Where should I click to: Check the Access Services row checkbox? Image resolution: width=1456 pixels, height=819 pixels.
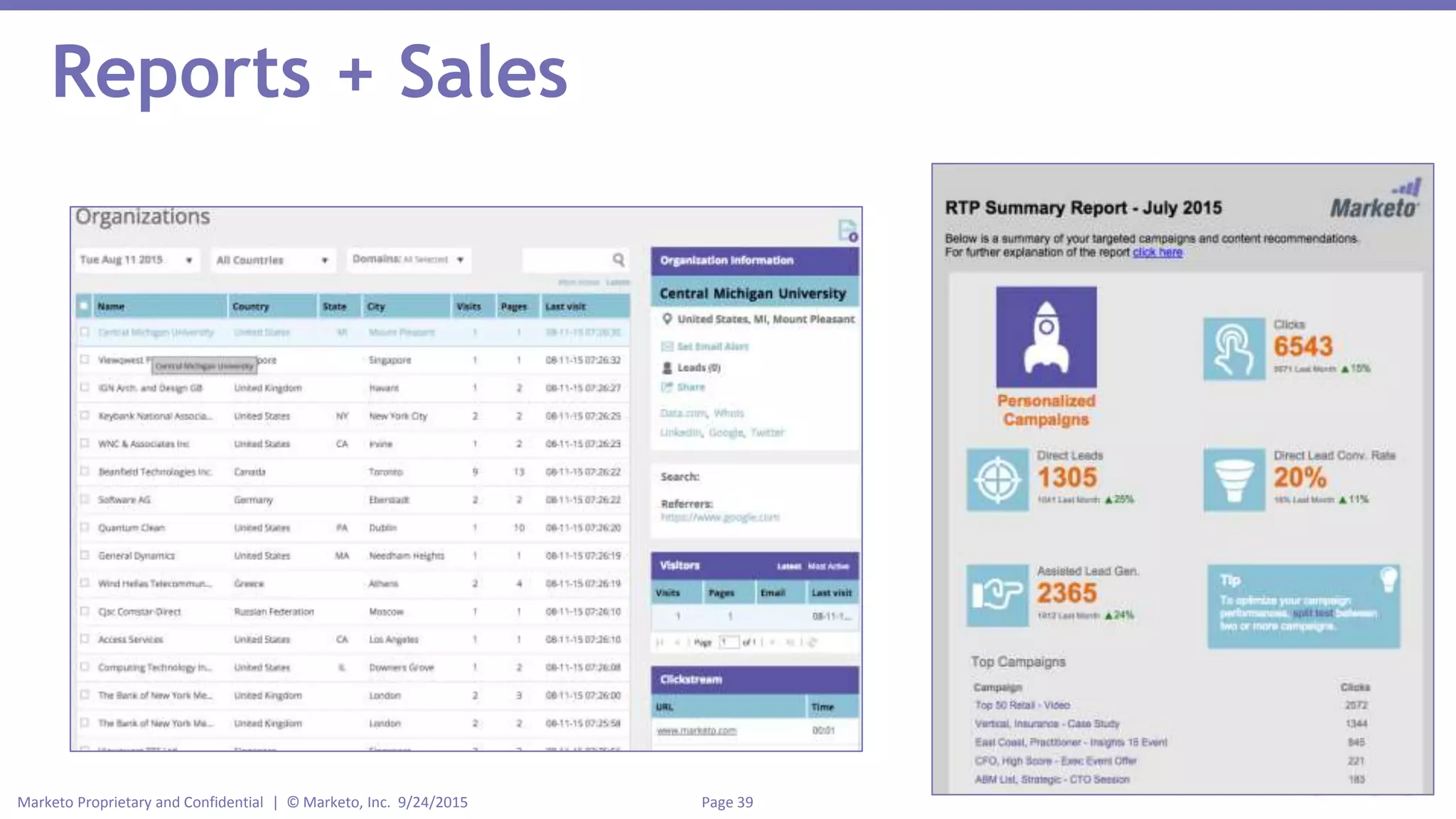click(x=85, y=638)
